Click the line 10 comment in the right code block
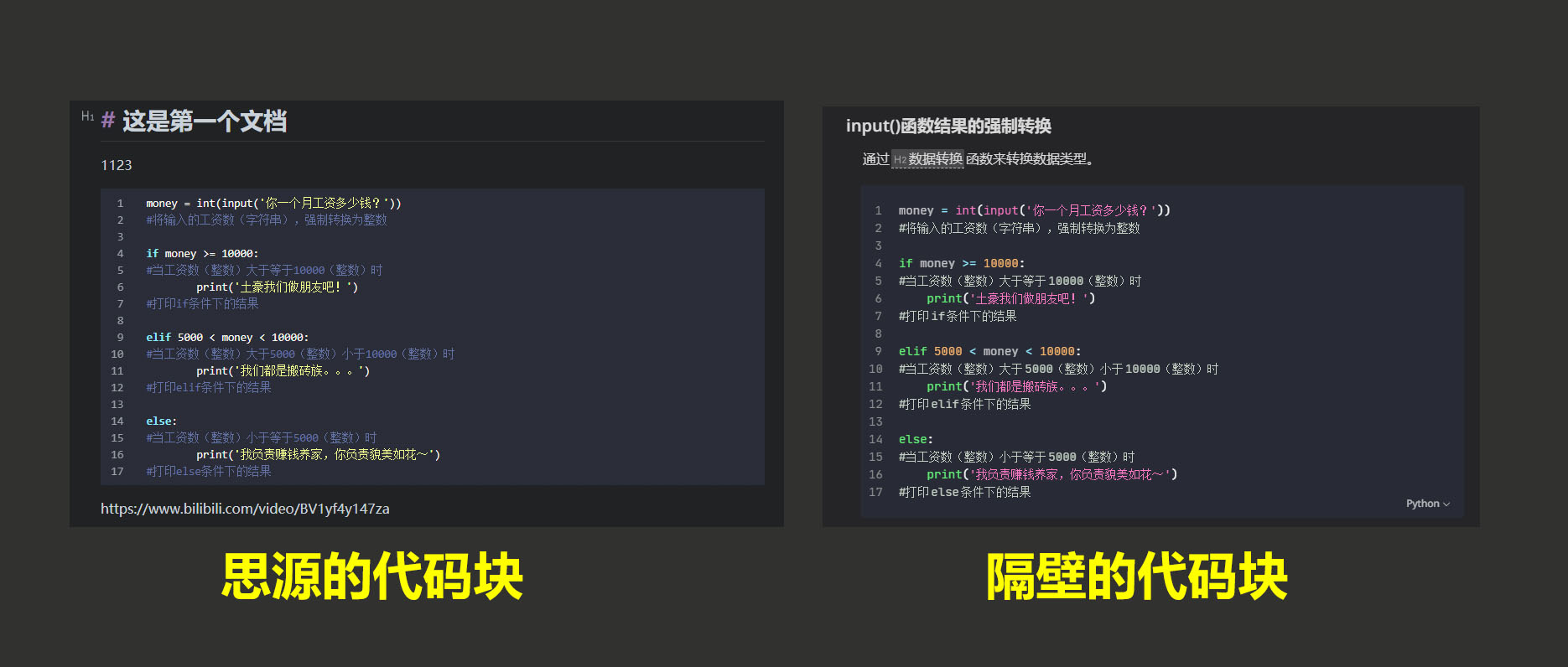The width and height of the screenshot is (1568, 667). (x=1059, y=369)
